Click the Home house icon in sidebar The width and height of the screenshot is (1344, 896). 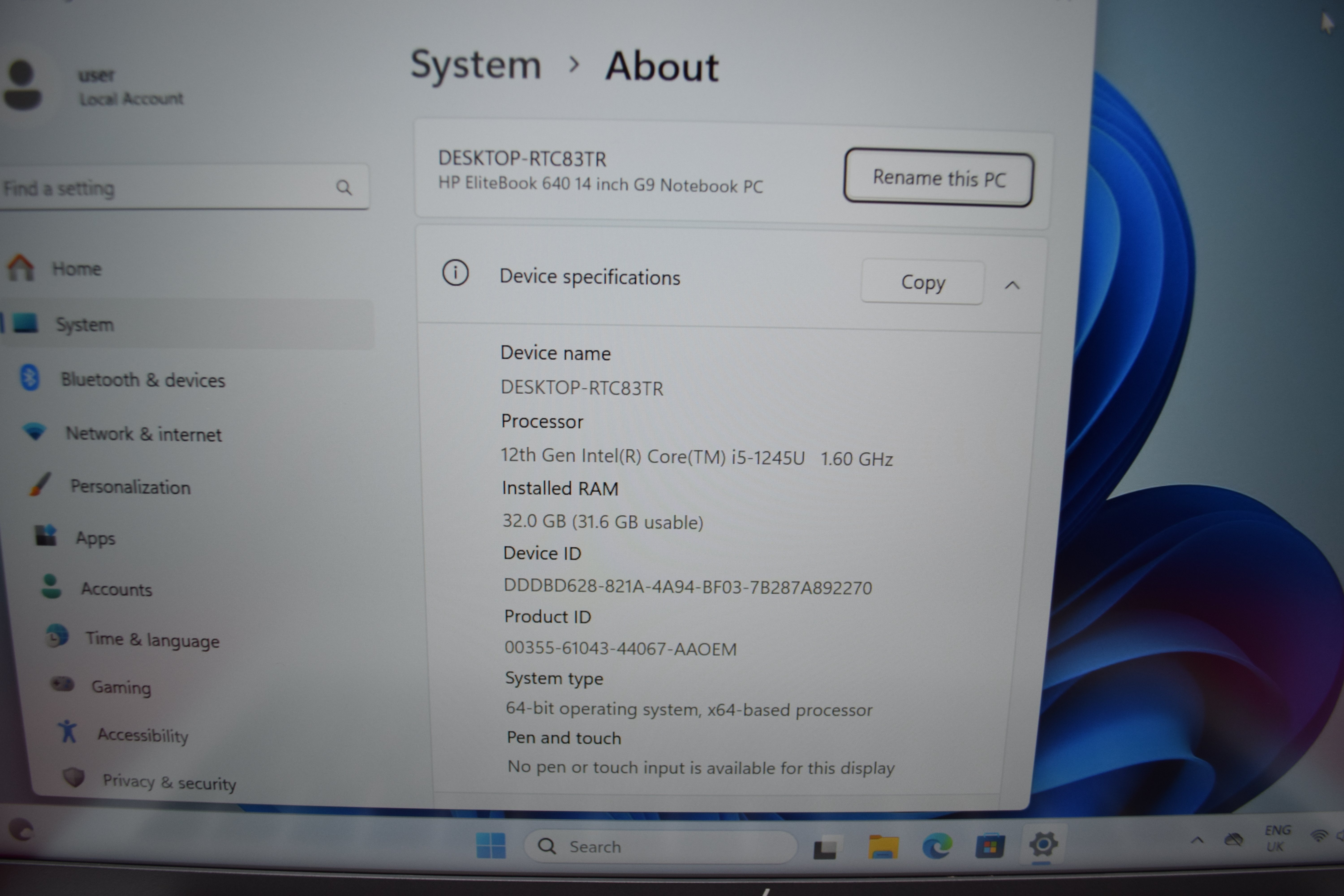pyautogui.click(x=21, y=267)
